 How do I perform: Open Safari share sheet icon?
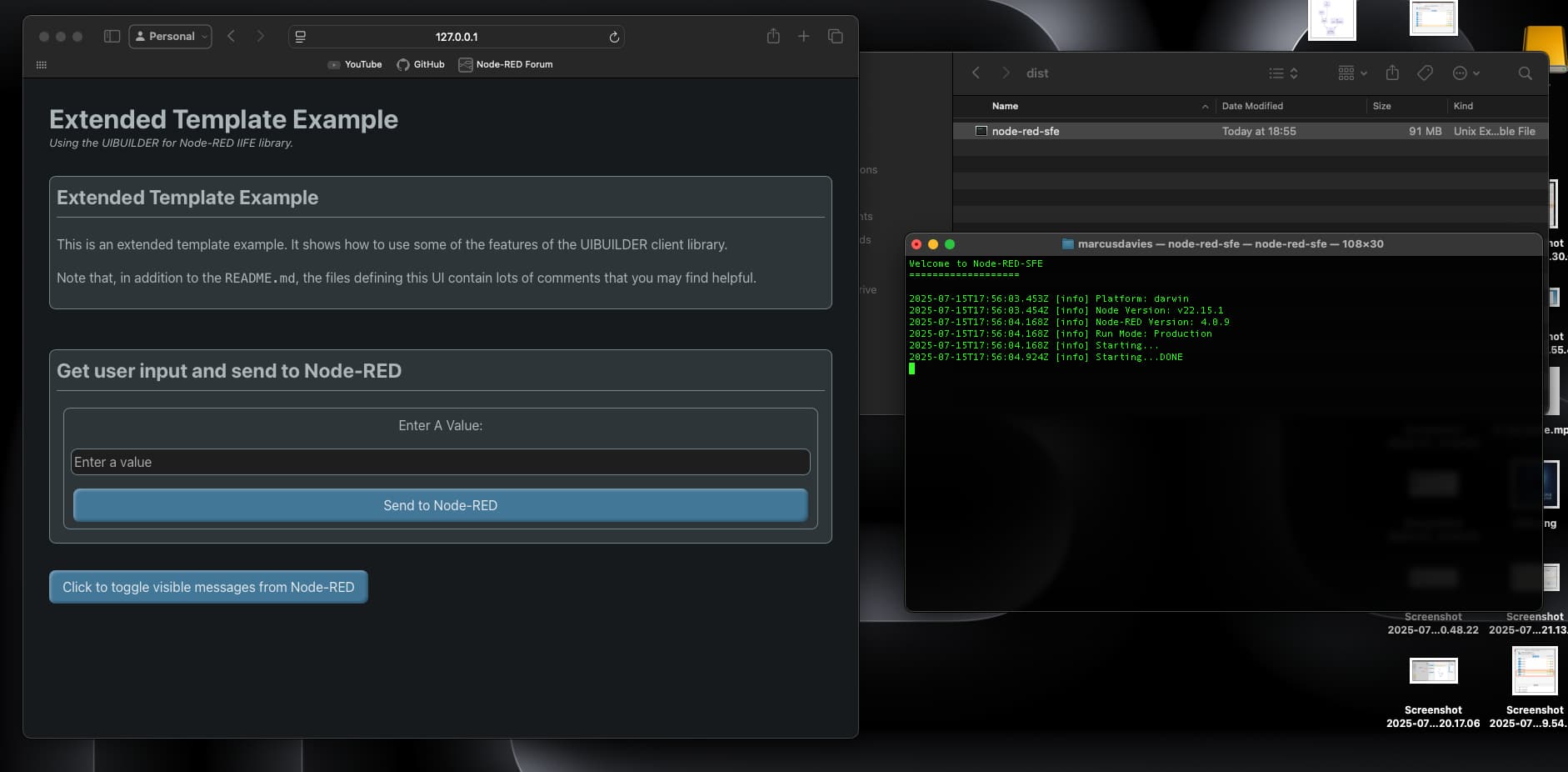point(773,36)
